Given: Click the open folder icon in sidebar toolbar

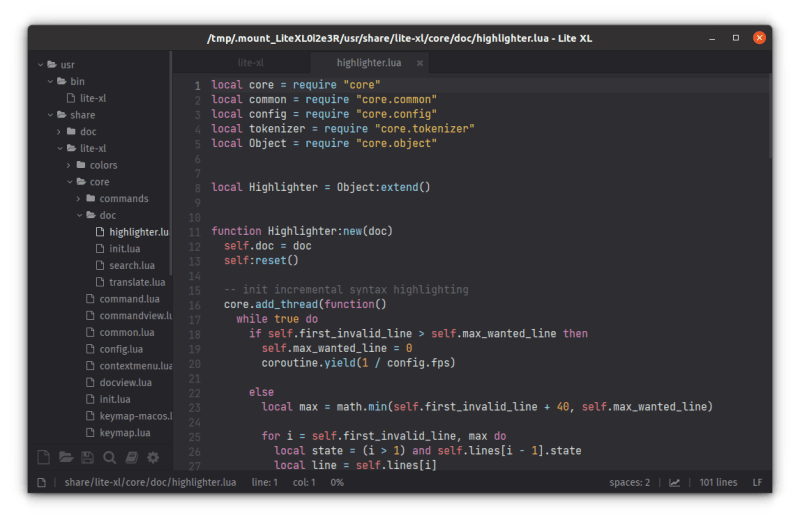Looking at the screenshot, I should point(65,458).
